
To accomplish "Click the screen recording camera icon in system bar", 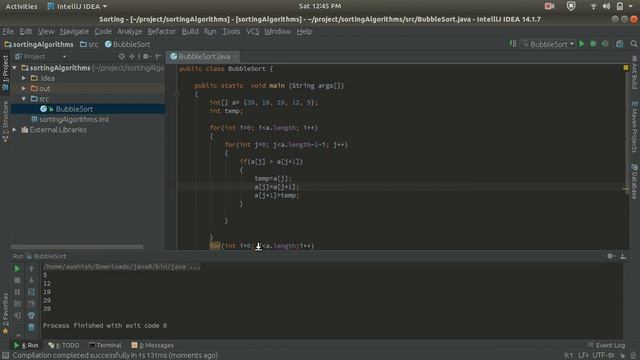I will click(549, 6).
